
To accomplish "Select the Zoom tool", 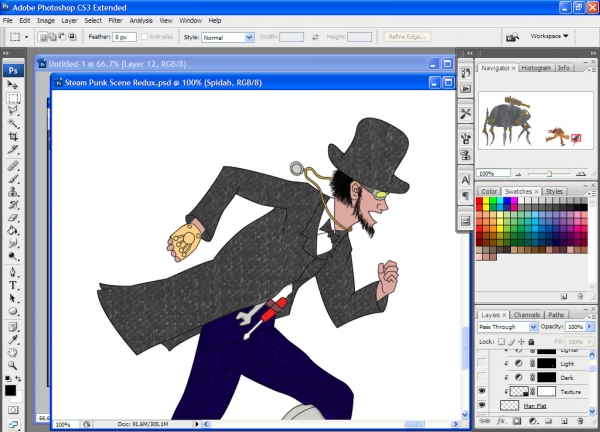I will (x=13, y=365).
